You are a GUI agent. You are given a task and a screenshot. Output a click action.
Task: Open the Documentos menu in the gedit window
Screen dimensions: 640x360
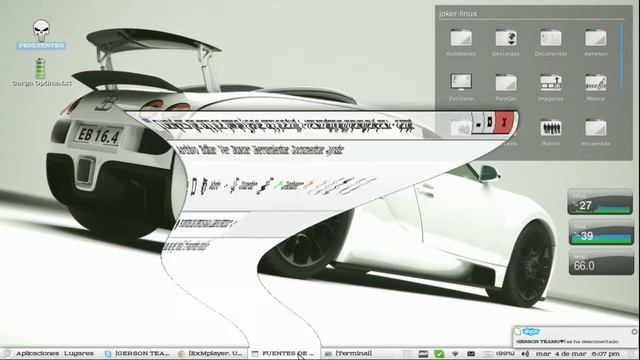pos(307,150)
